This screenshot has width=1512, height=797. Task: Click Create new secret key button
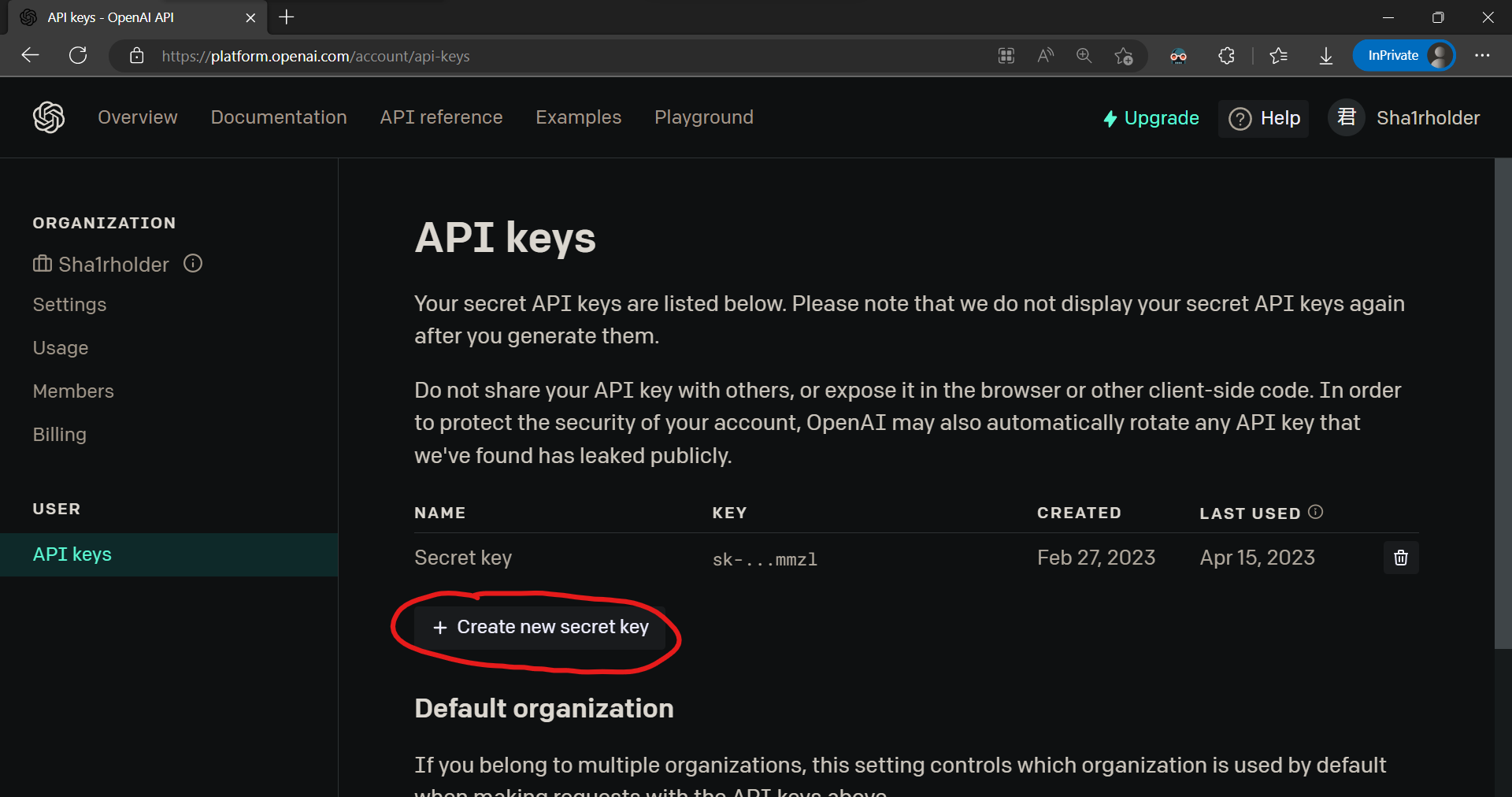[540, 627]
